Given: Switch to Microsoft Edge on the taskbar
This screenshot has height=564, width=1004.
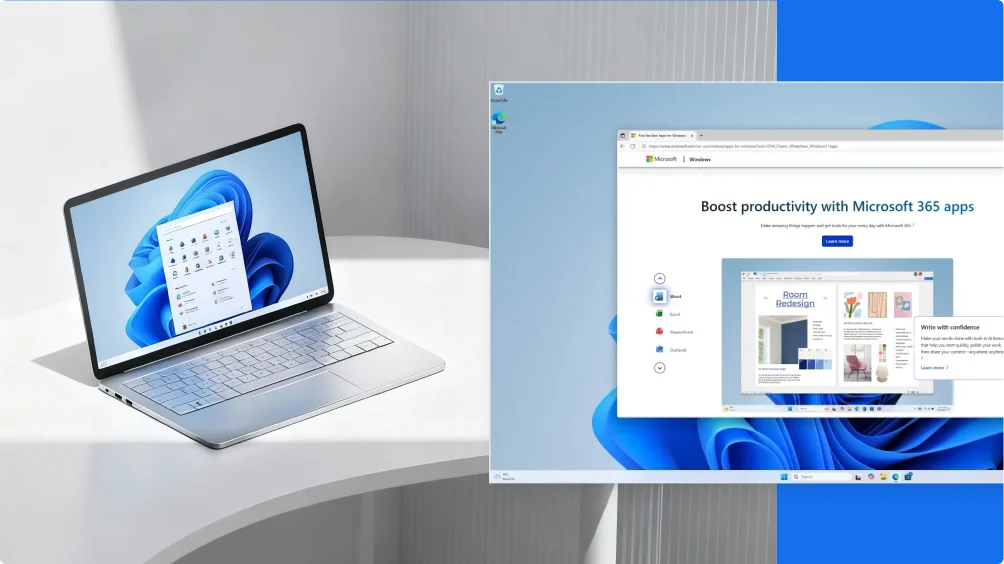Looking at the screenshot, I should [x=895, y=476].
